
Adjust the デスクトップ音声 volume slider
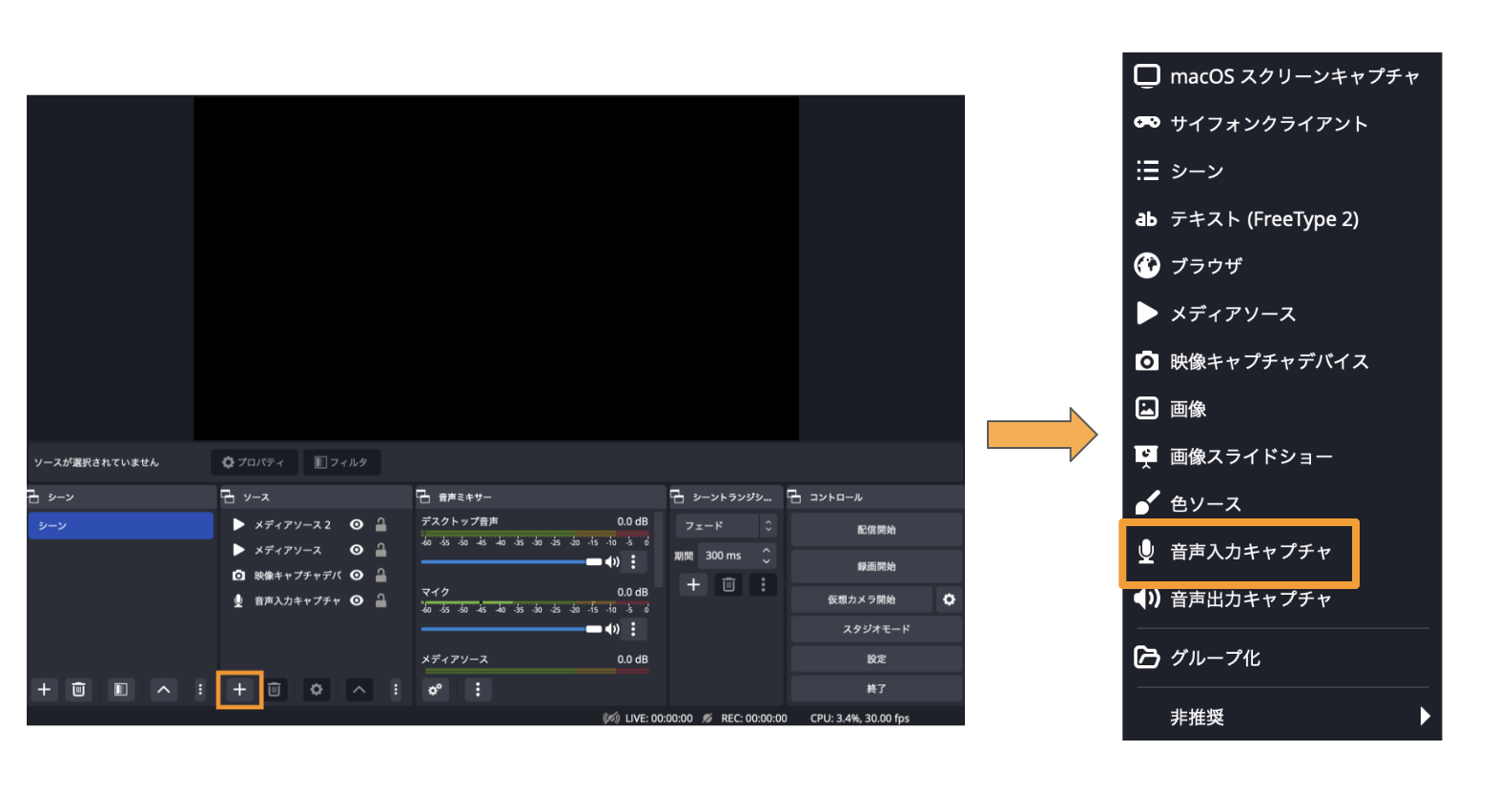tap(511, 562)
